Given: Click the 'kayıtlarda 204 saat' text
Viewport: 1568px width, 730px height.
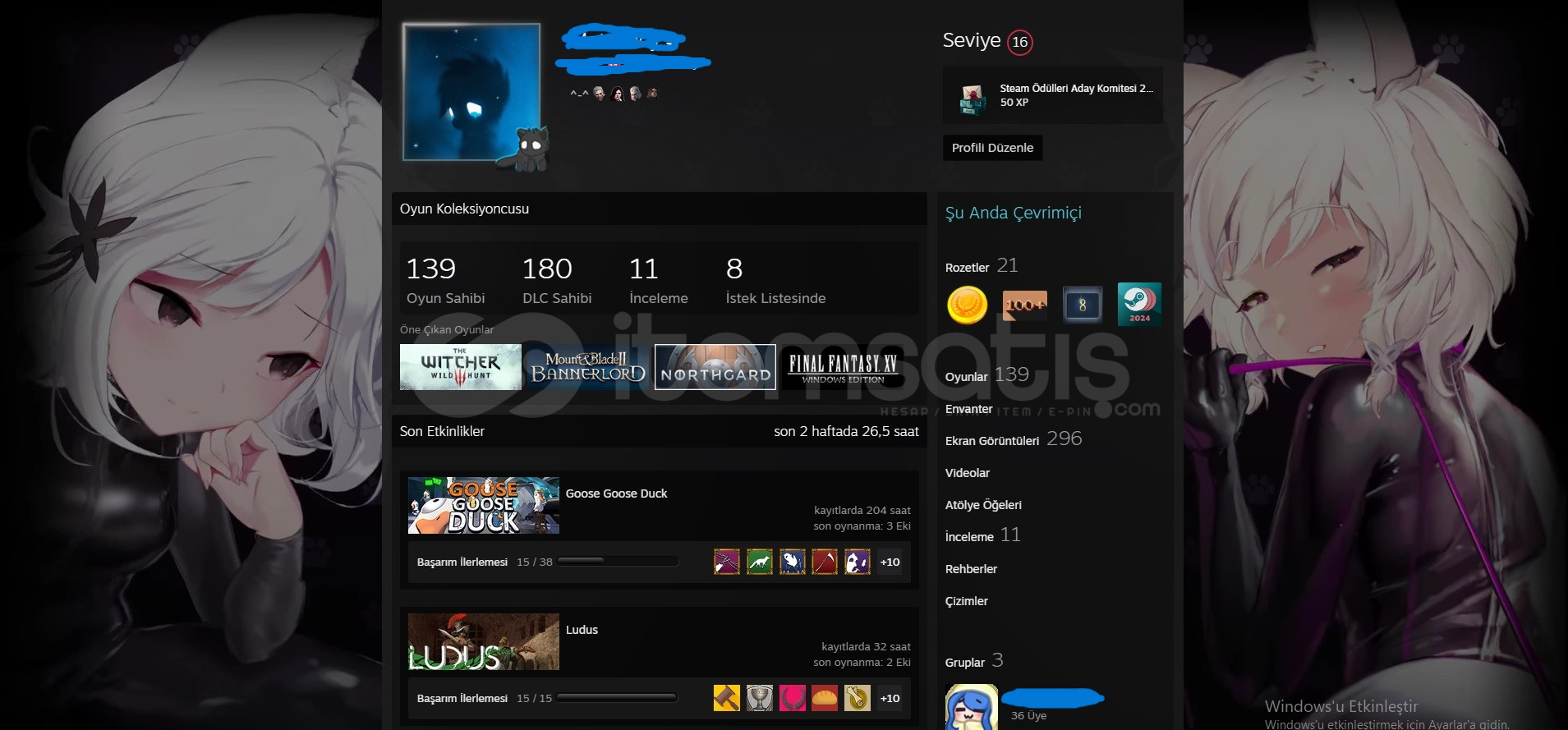Looking at the screenshot, I should point(862,510).
